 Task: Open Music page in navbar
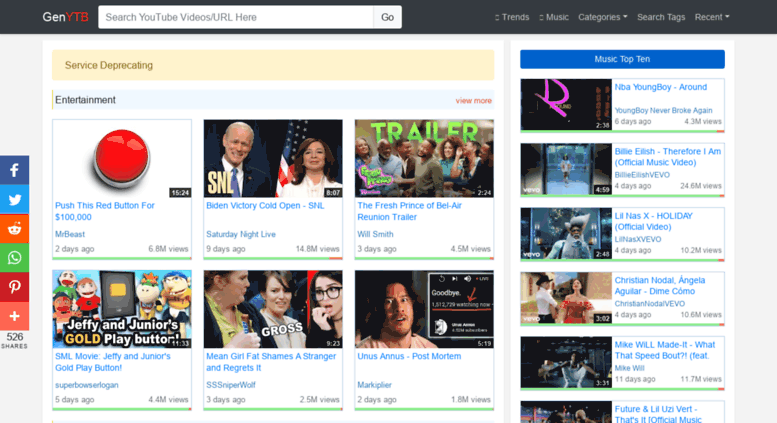click(554, 17)
